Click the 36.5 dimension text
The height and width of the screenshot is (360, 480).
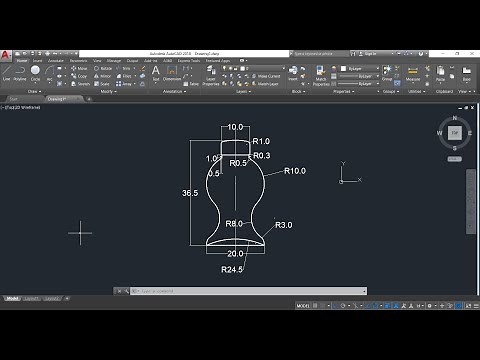coord(190,193)
